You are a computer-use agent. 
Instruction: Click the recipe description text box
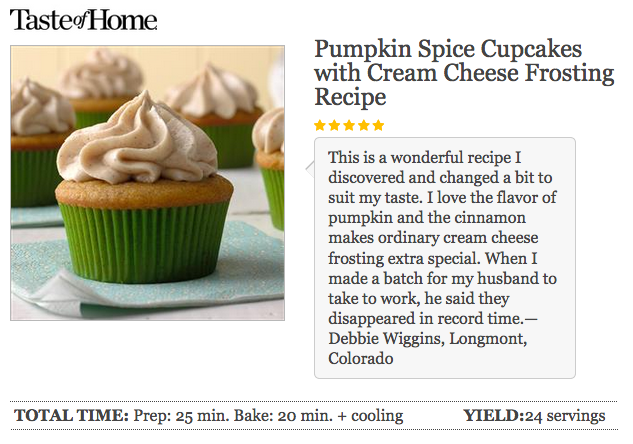coord(444,257)
